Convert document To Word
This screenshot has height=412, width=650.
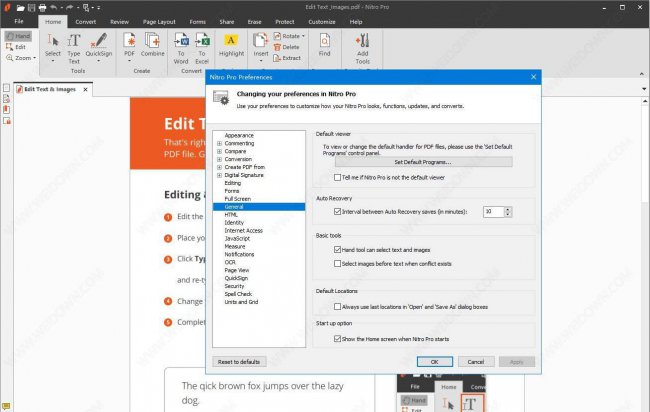pyautogui.click(x=181, y=48)
